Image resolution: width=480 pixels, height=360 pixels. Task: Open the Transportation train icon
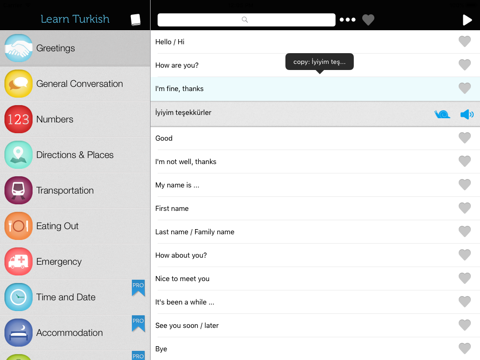18,190
